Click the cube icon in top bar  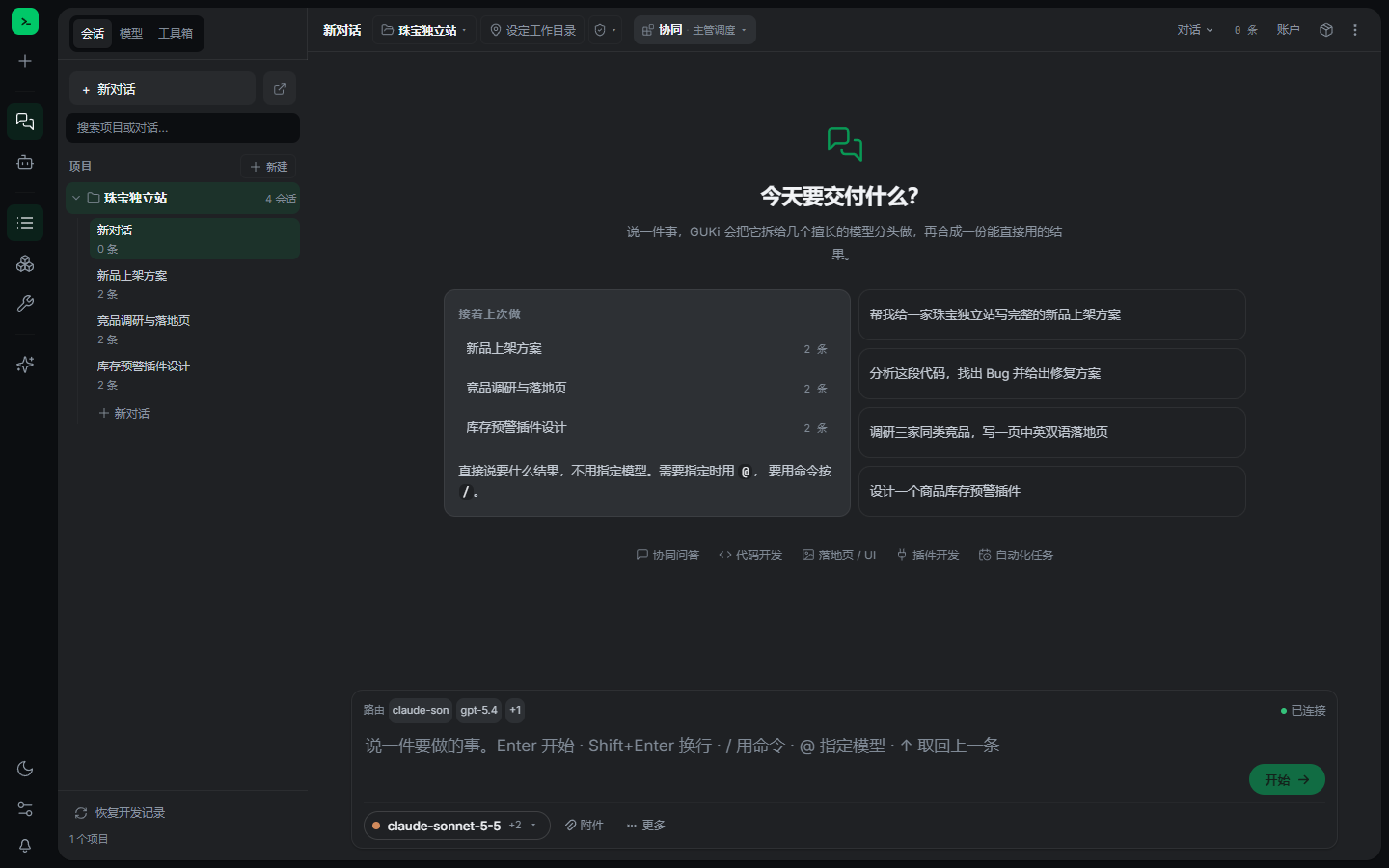coord(1326,30)
